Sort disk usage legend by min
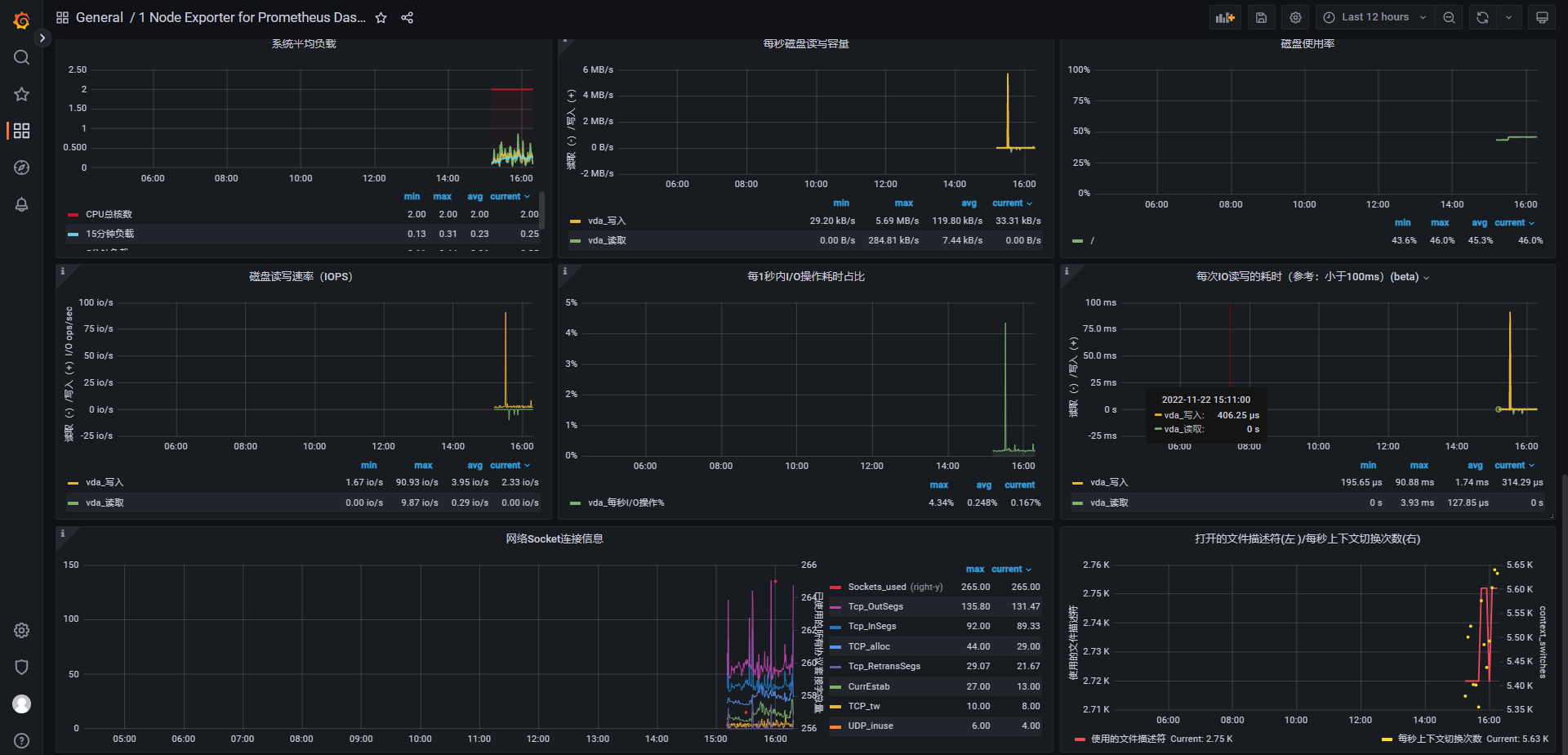This screenshot has height=755, width=1568. (1402, 222)
